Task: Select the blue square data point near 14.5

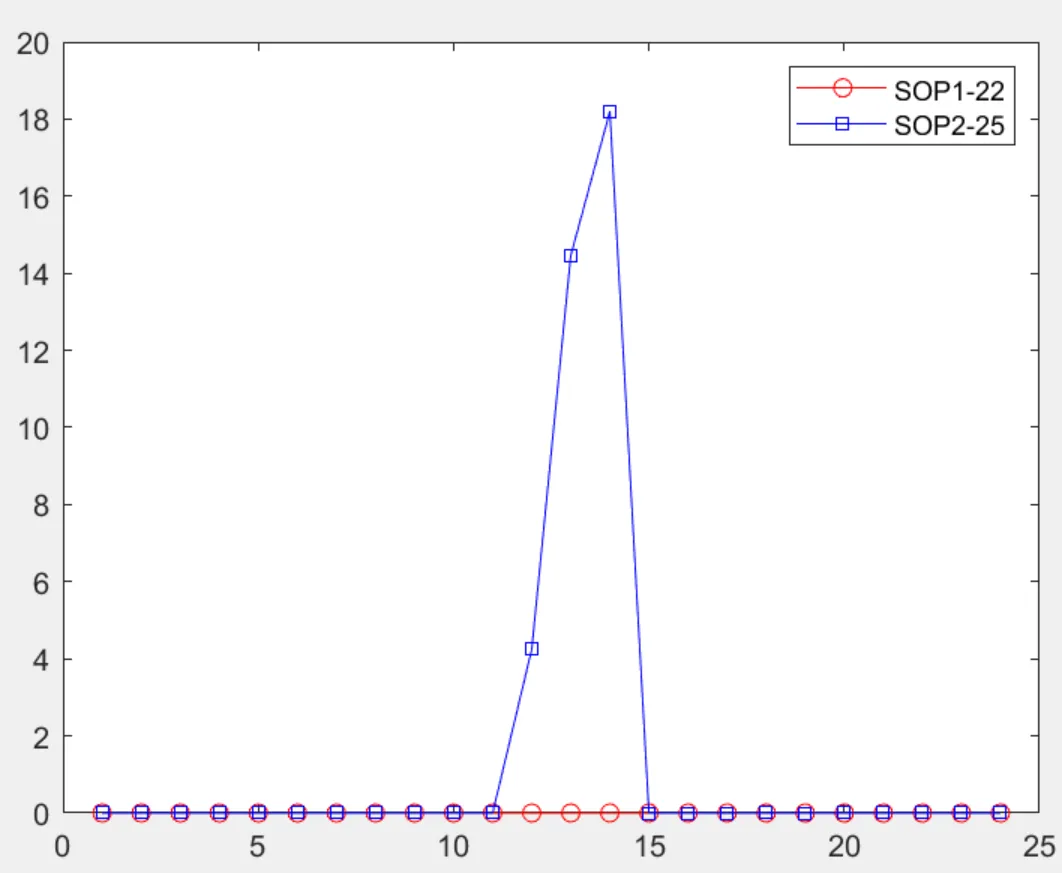Action: click(x=570, y=255)
